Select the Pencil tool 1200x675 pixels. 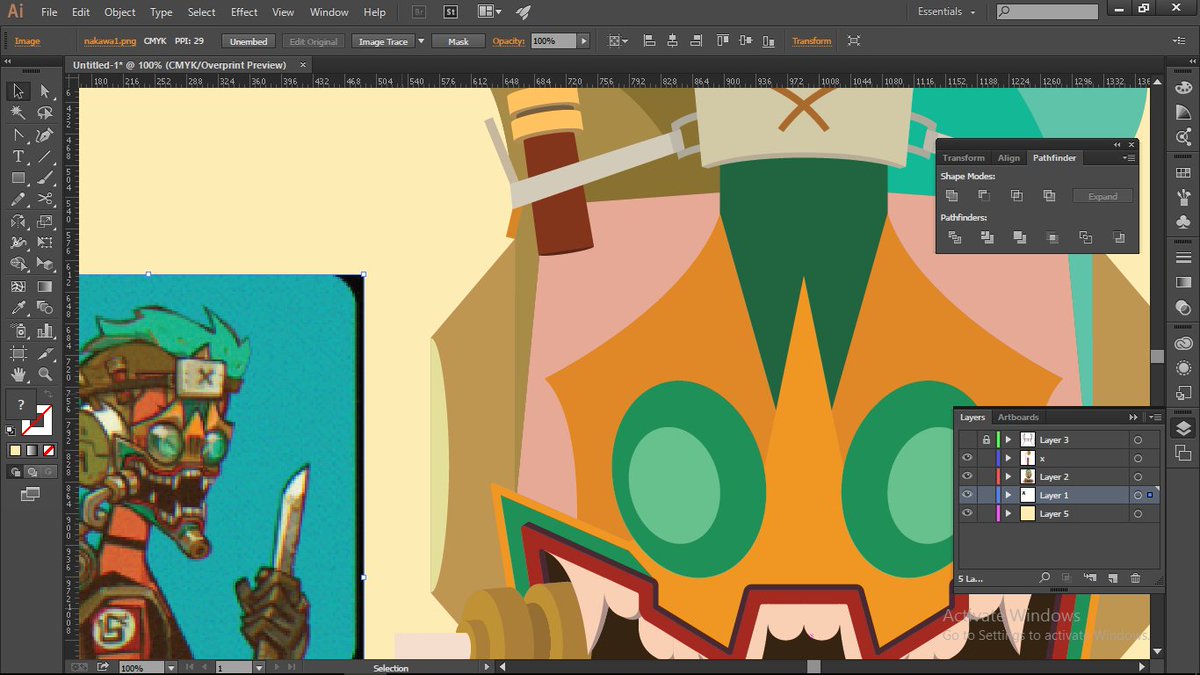tap(18, 200)
